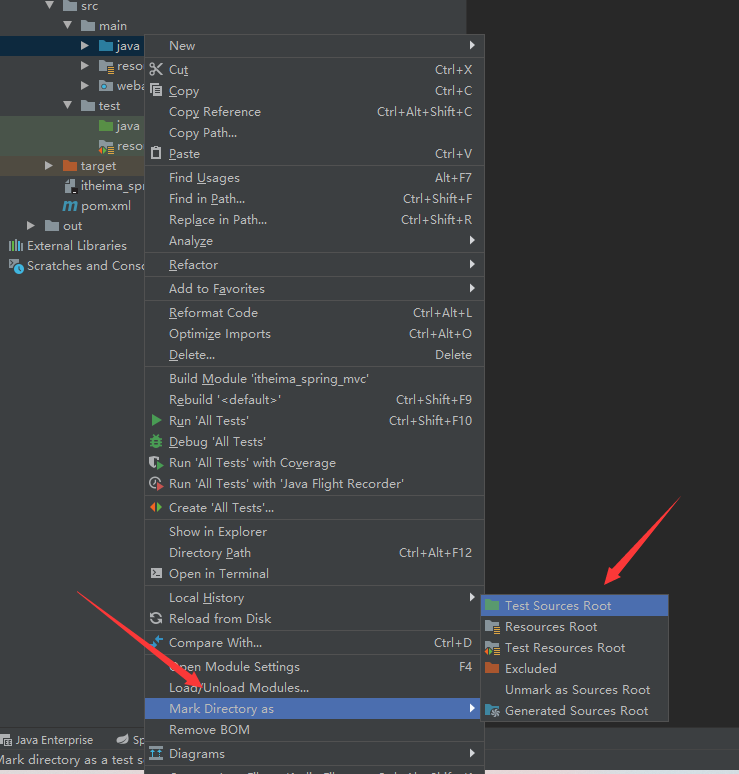Choose Test Sources Root option
The height and width of the screenshot is (774, 739).
[x=575, y=605]
